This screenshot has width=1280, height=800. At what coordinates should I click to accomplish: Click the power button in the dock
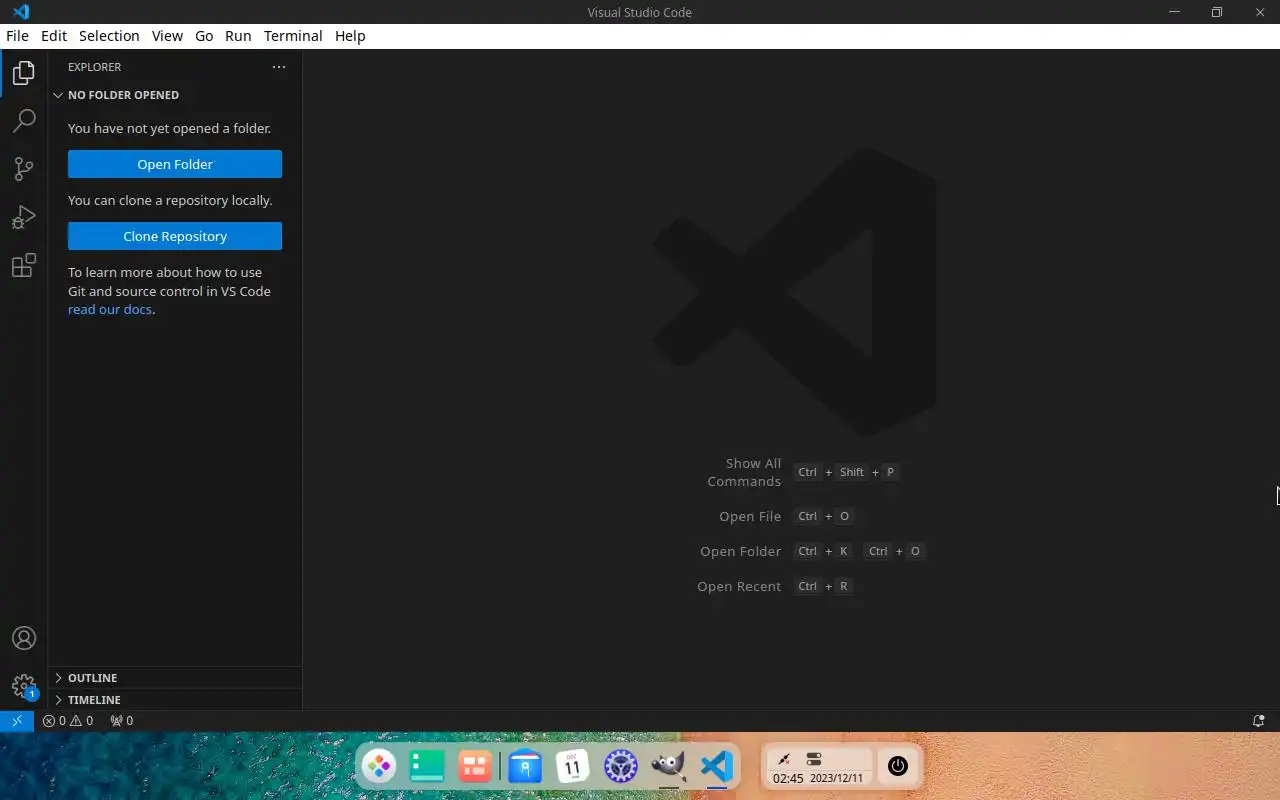[x=898, y=766]
